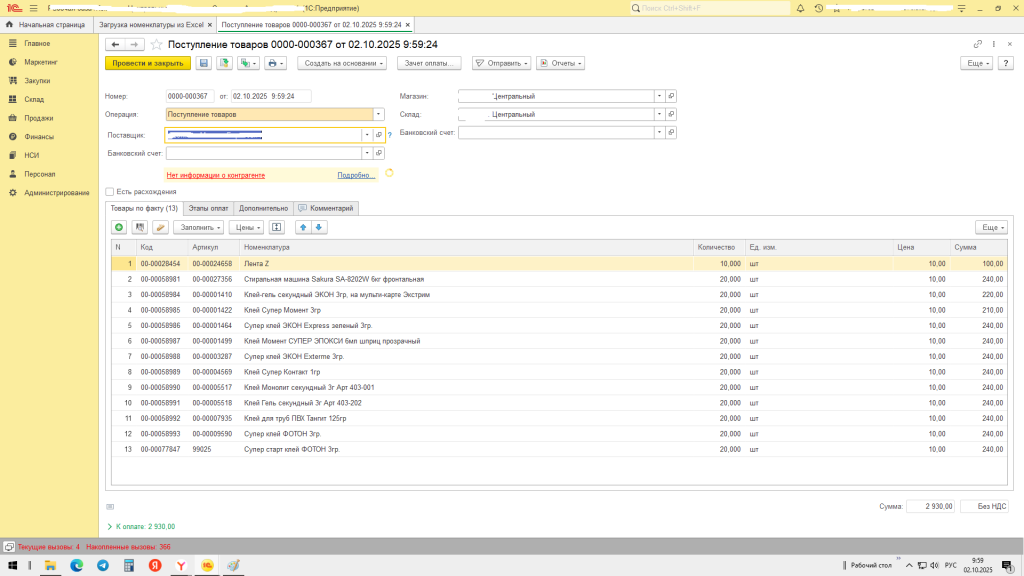
Task: Expand the Операция dropdown
Action: click(x=378, y=114)
